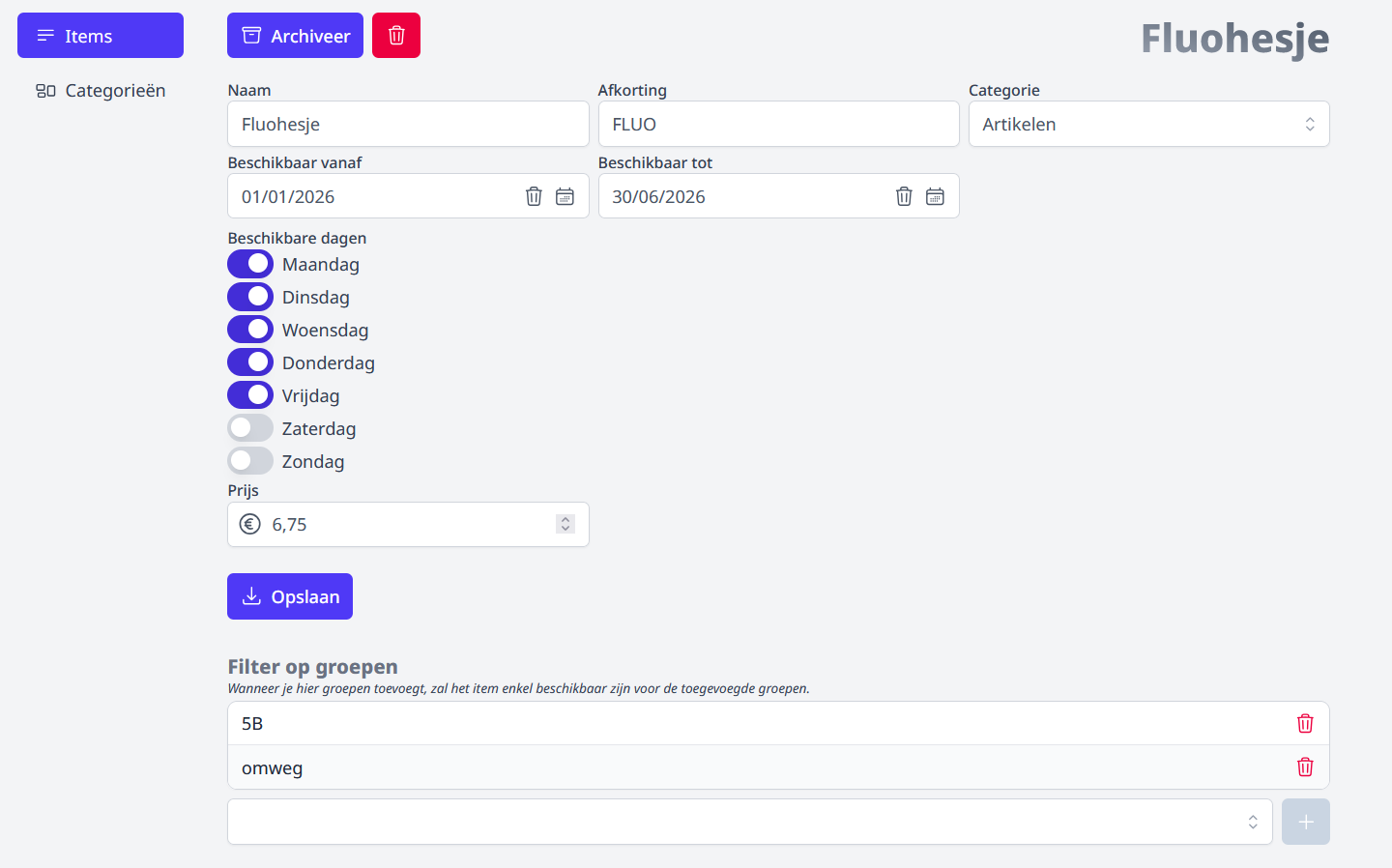The height and width of the screenshot is (868, 1392).
Task: Go to the Items menu
Action: coord(101,36)
